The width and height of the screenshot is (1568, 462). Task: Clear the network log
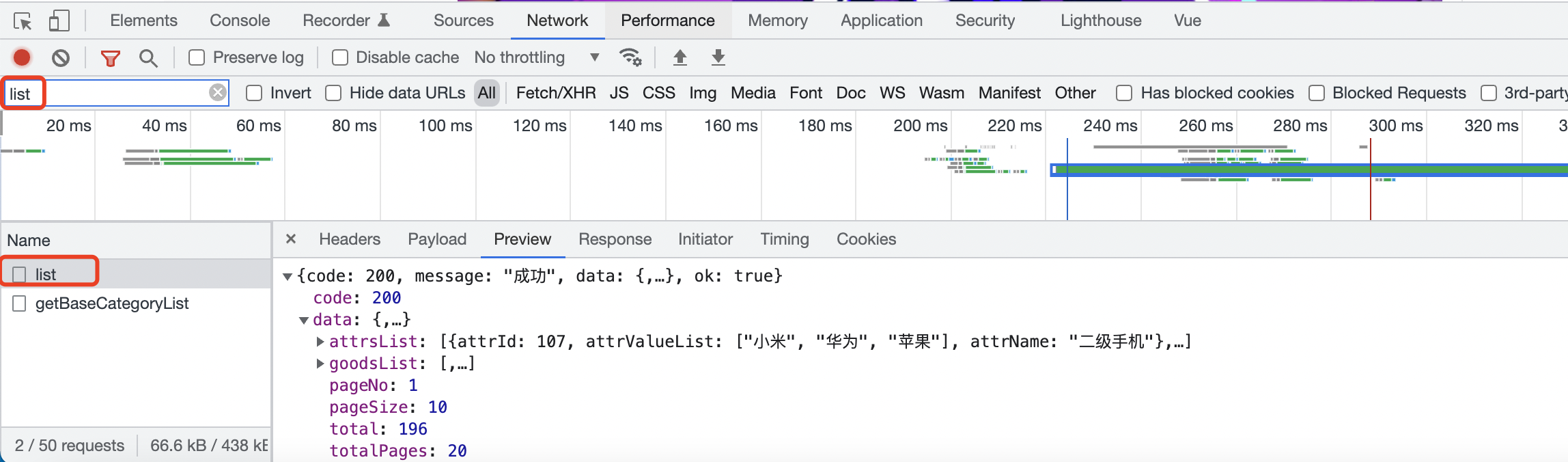coord(61,58)
